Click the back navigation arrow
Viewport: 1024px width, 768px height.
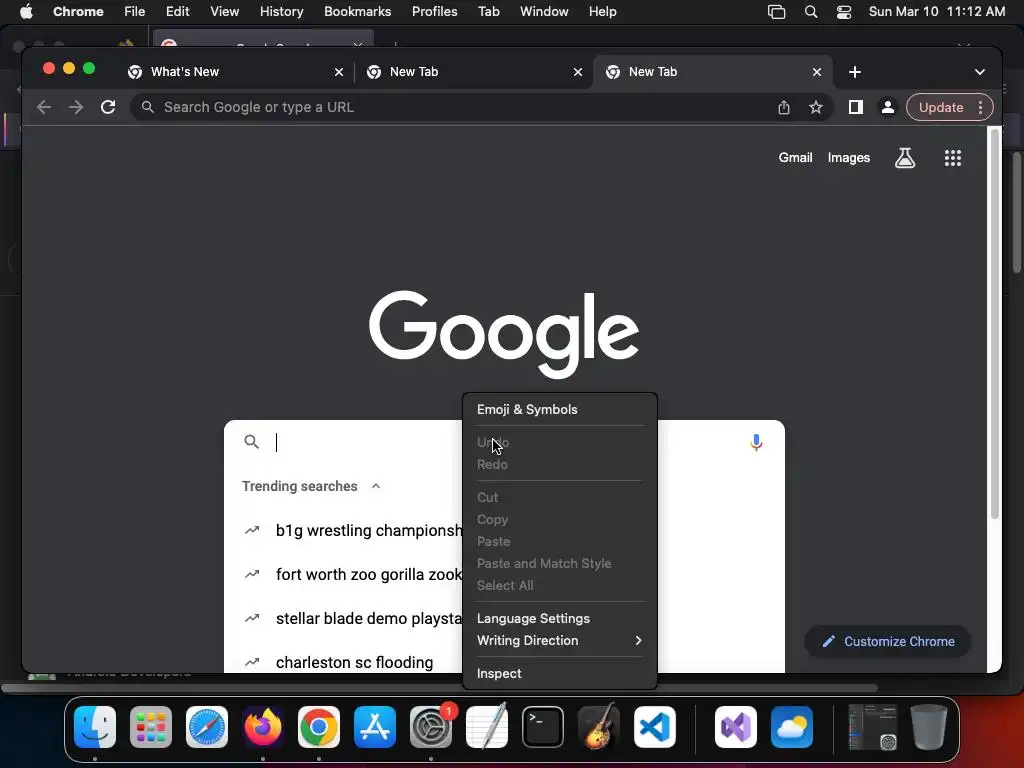(44, 107)
